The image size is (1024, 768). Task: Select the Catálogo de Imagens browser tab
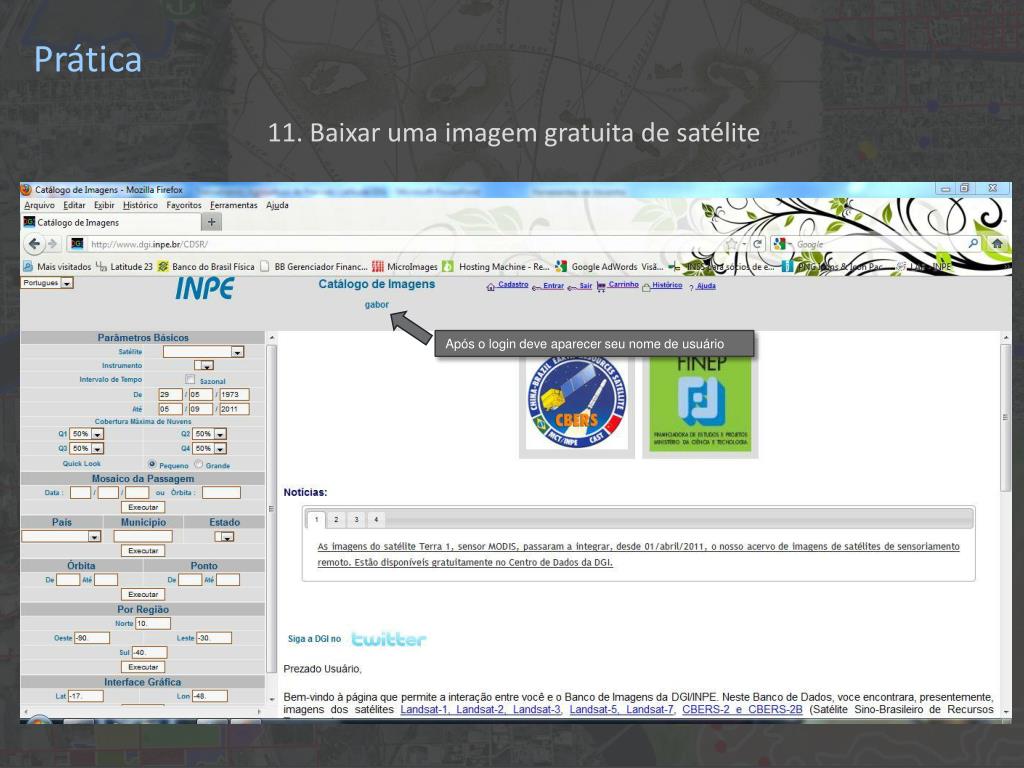[110, 222]
